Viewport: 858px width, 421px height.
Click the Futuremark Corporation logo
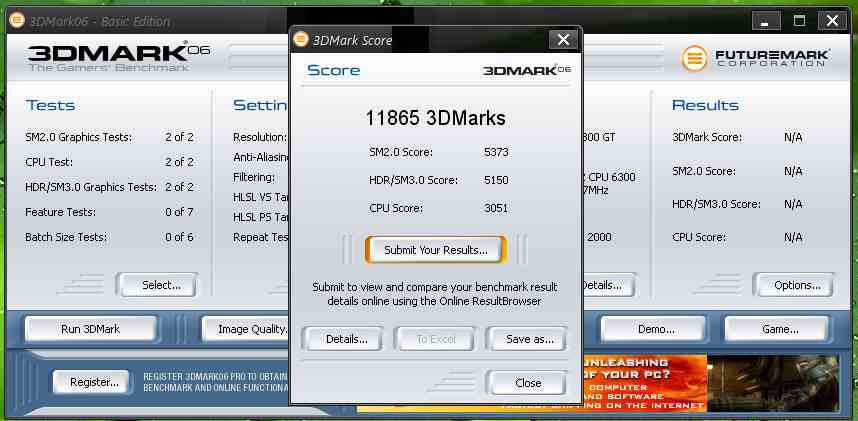[x=756, y=57]
